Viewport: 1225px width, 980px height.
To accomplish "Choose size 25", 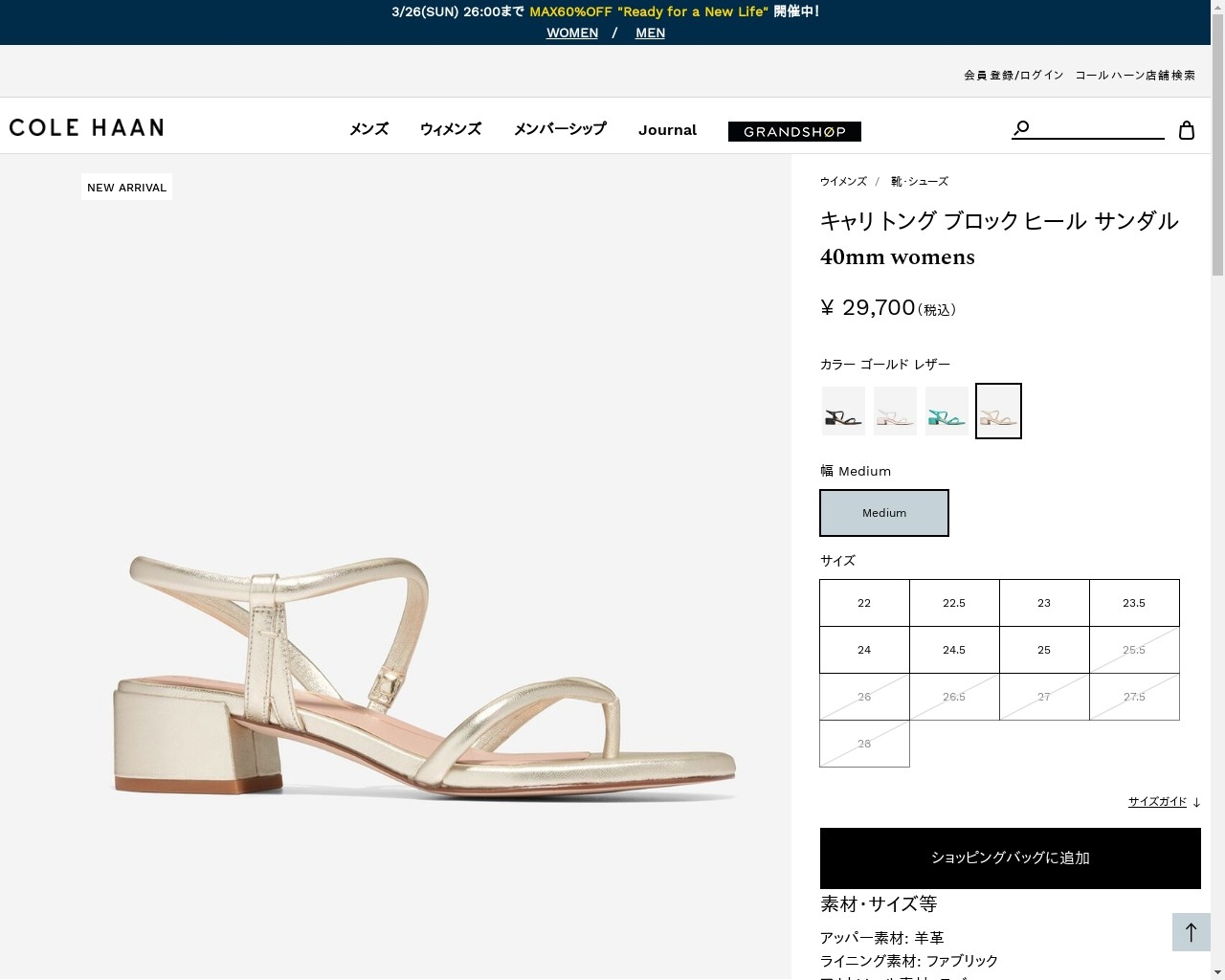I will 1044,650.
